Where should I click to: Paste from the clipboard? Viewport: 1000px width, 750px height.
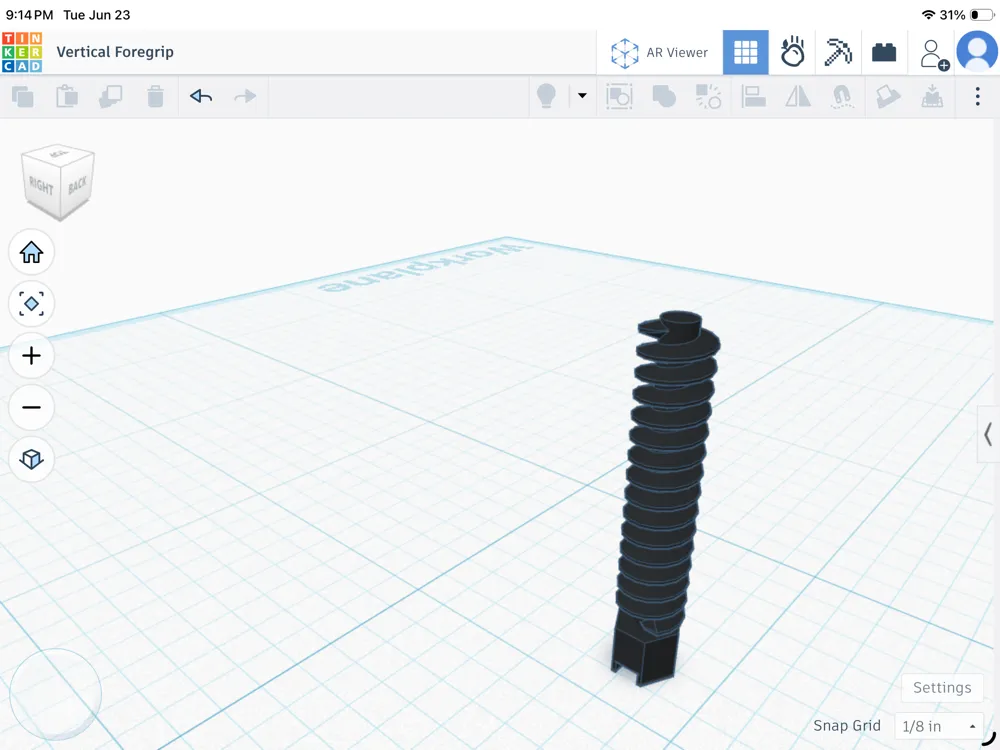click(67, 97)
